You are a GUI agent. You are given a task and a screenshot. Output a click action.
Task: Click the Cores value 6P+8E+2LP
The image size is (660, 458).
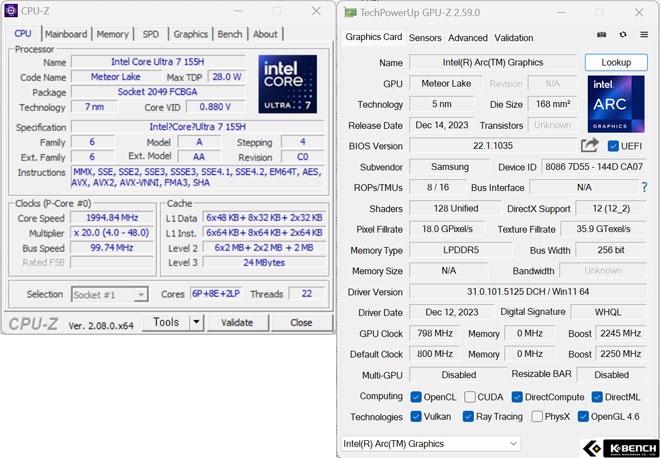(216, 293)
